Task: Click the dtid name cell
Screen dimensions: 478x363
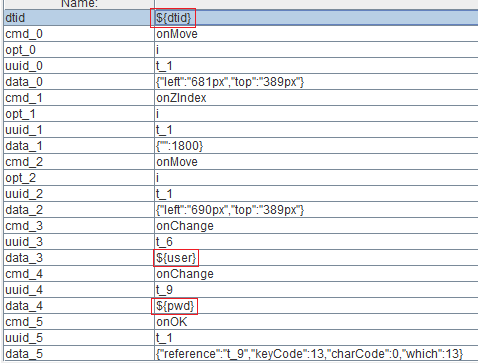Action: pyautogui.click(x=79, y=18)
